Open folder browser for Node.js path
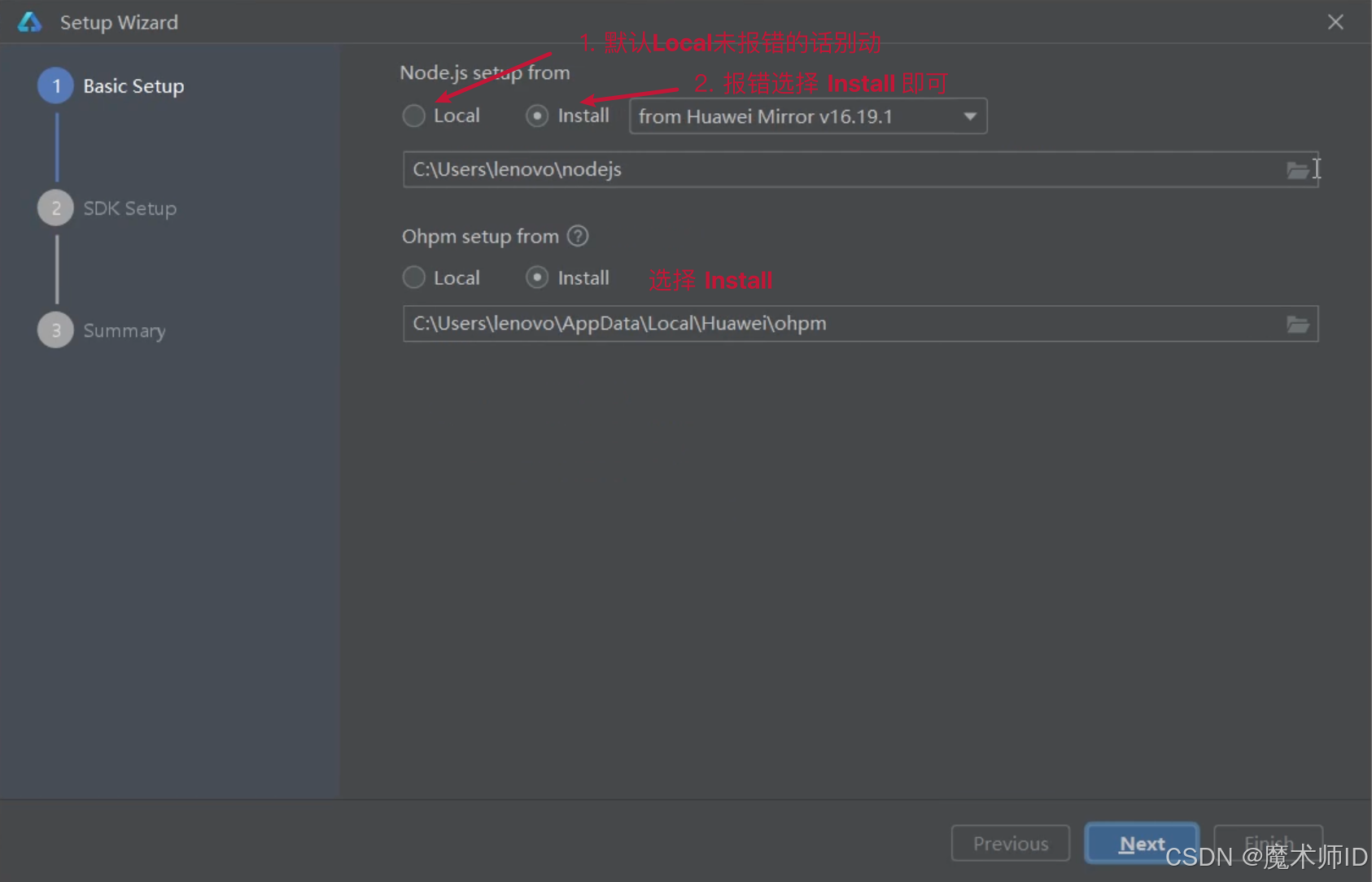 coord(1298,170)
